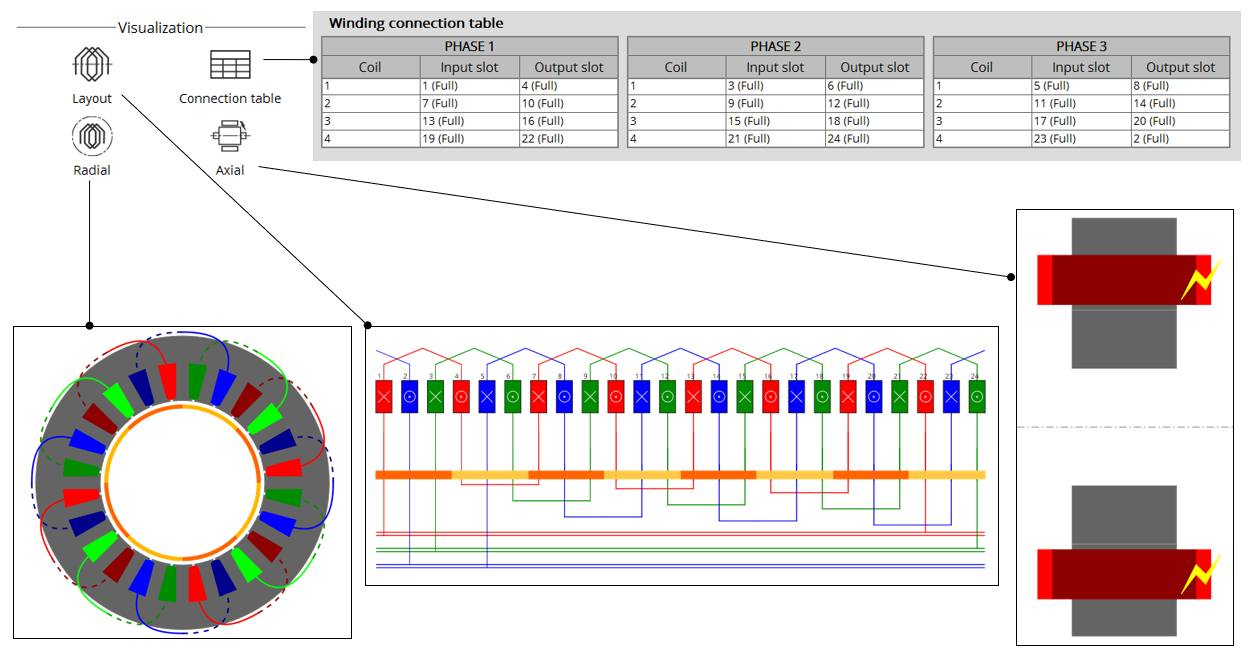
Task: Click the 2 (Full) cell in Phase 3
Action: [x=1180, y=139]
